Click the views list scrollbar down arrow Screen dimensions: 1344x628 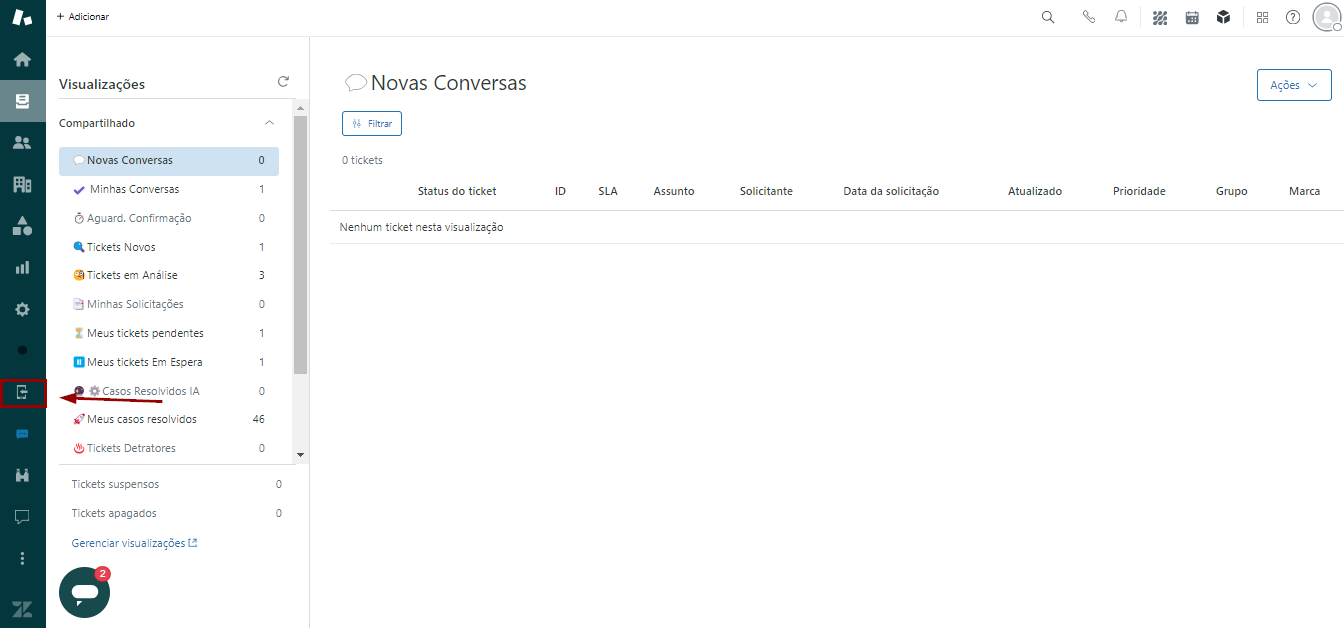tap(300, 455)
